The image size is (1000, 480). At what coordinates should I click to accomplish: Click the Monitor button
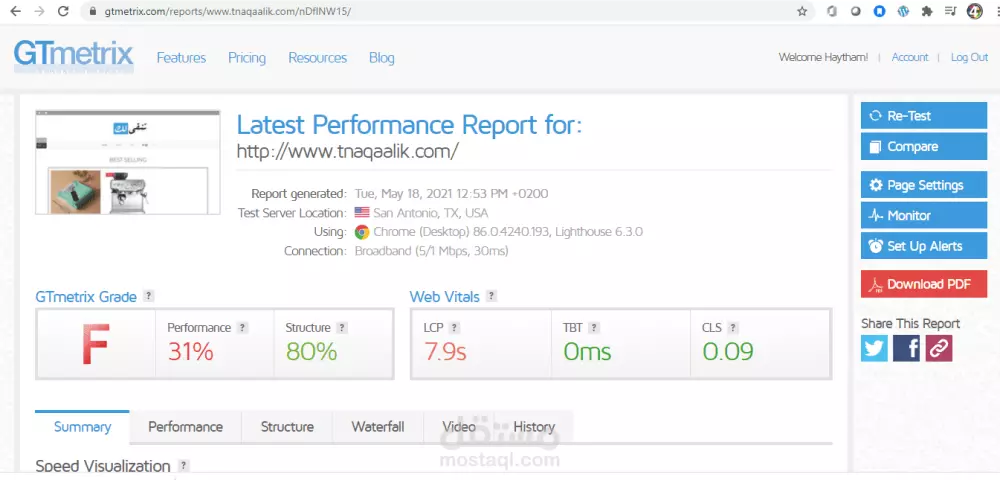tap(923, 215)
